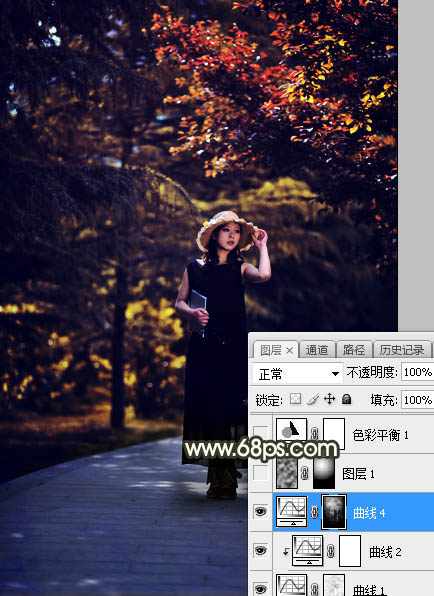The image size is (434, 596).
Task: Click the 曲线 4 curves adjustment icon
Action: tap(291, 512)
